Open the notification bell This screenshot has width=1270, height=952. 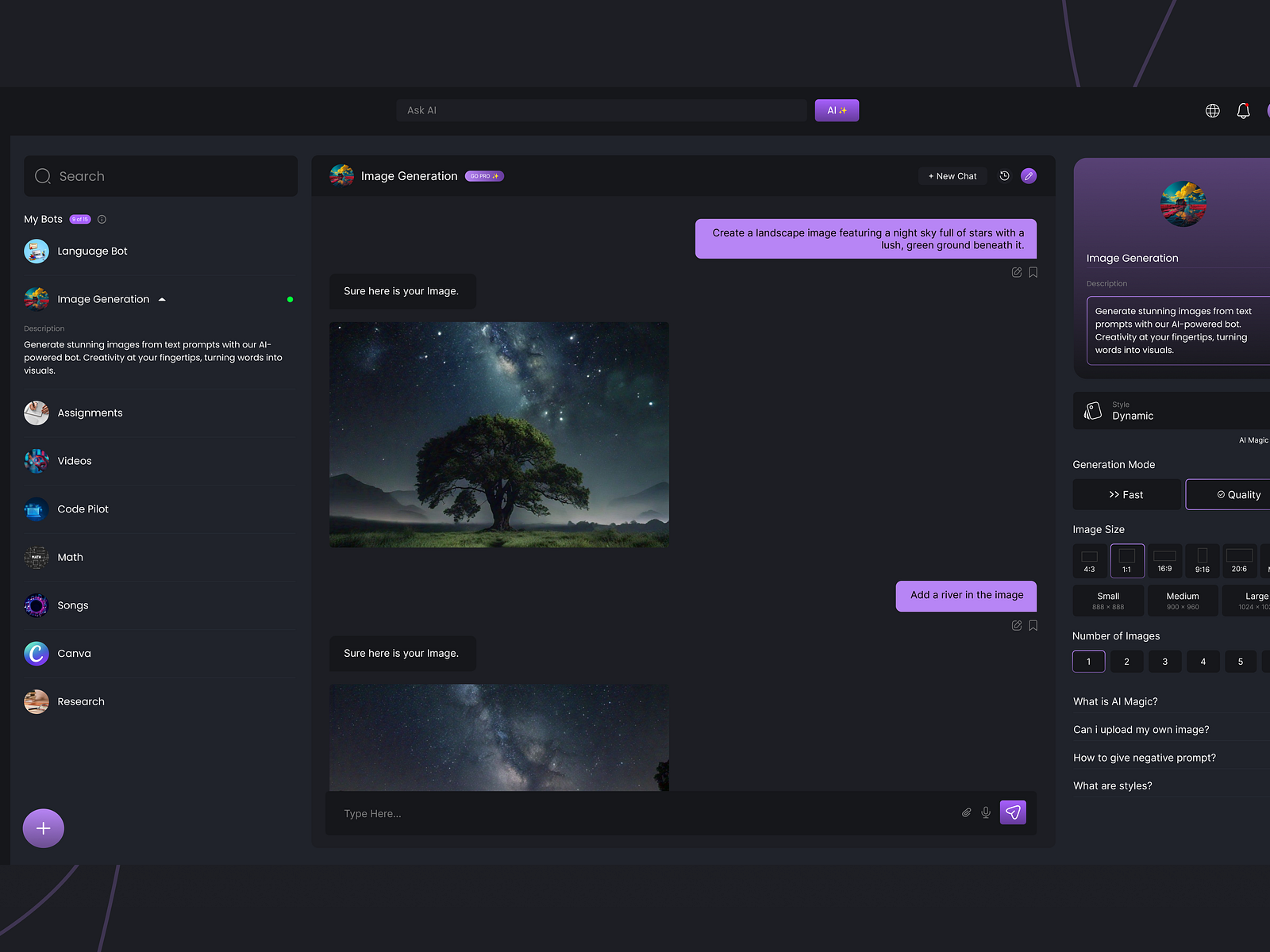pos(1243,110)
